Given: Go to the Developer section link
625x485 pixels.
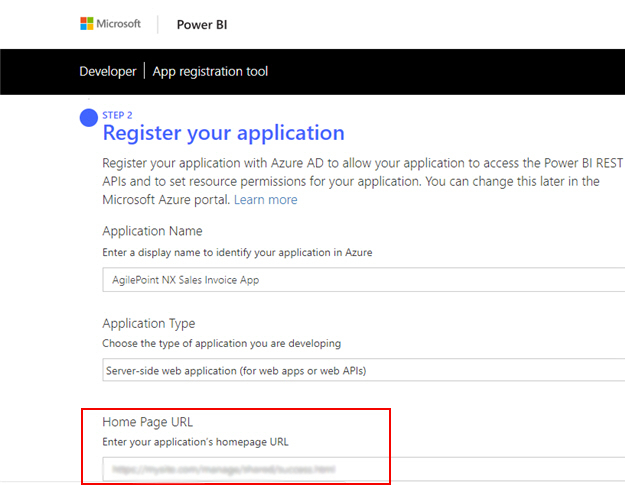Looking at the screenshot, I should (108, 71).
